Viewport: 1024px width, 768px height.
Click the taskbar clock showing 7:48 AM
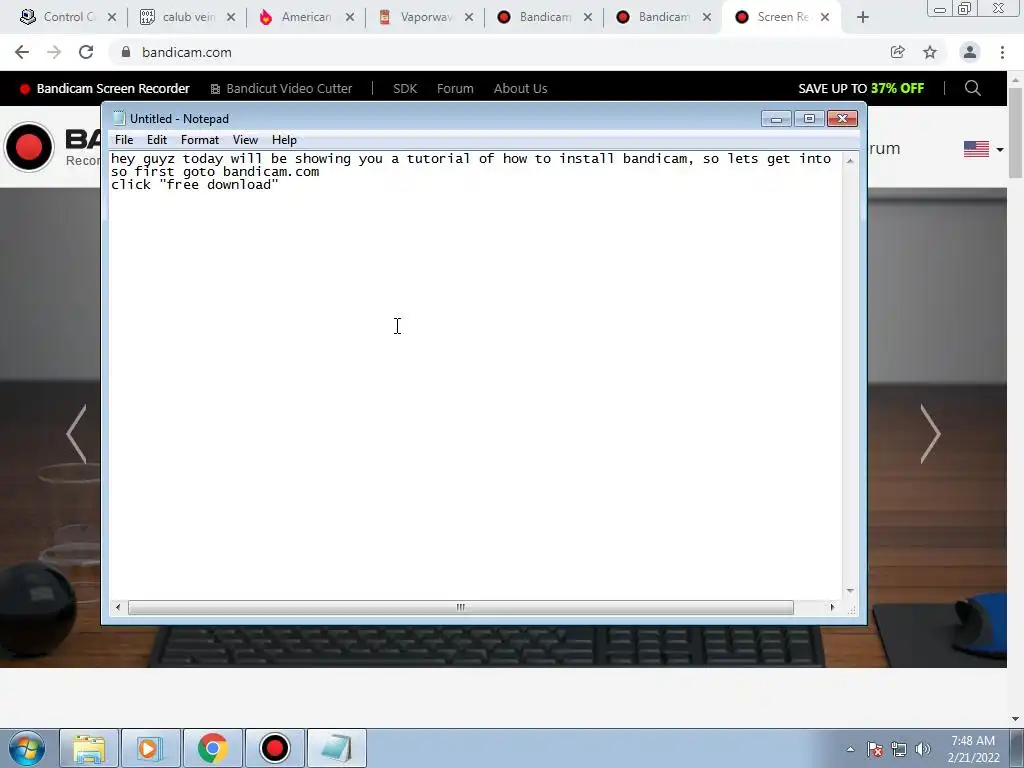(973, 749)
